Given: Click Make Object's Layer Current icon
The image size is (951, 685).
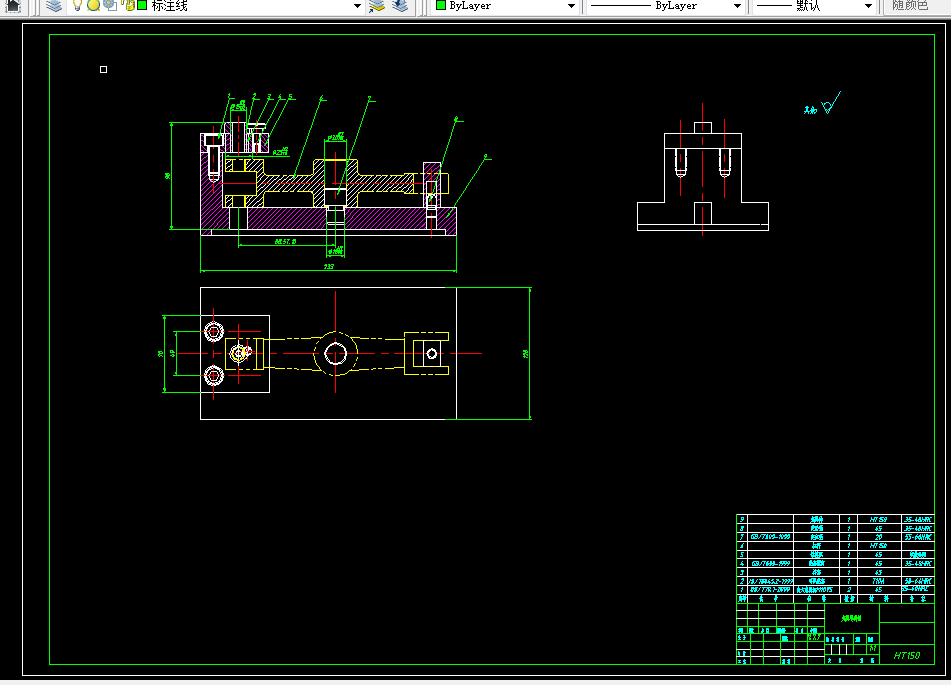Looking at the screenshot, I should 377,6.
